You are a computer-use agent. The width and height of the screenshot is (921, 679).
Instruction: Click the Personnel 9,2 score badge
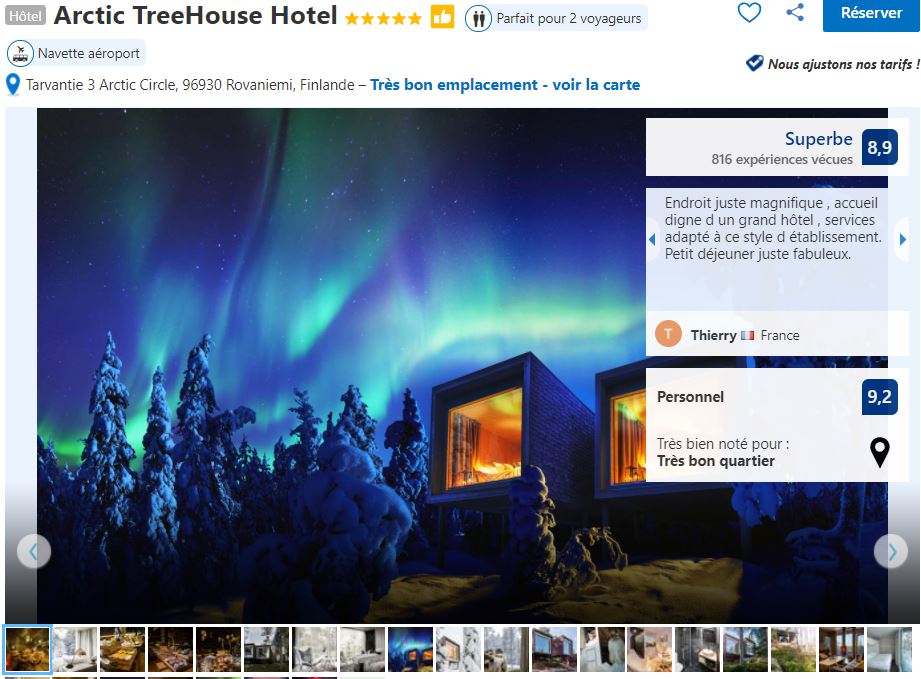click(x=879, y=397)
